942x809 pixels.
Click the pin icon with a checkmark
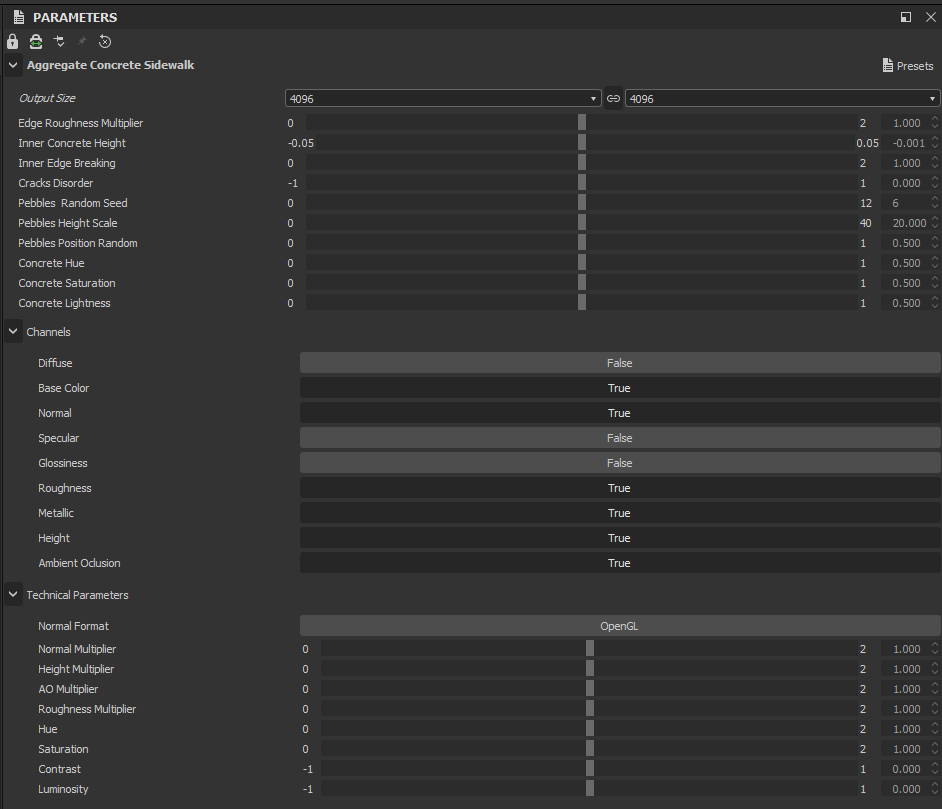click(59, 41)
